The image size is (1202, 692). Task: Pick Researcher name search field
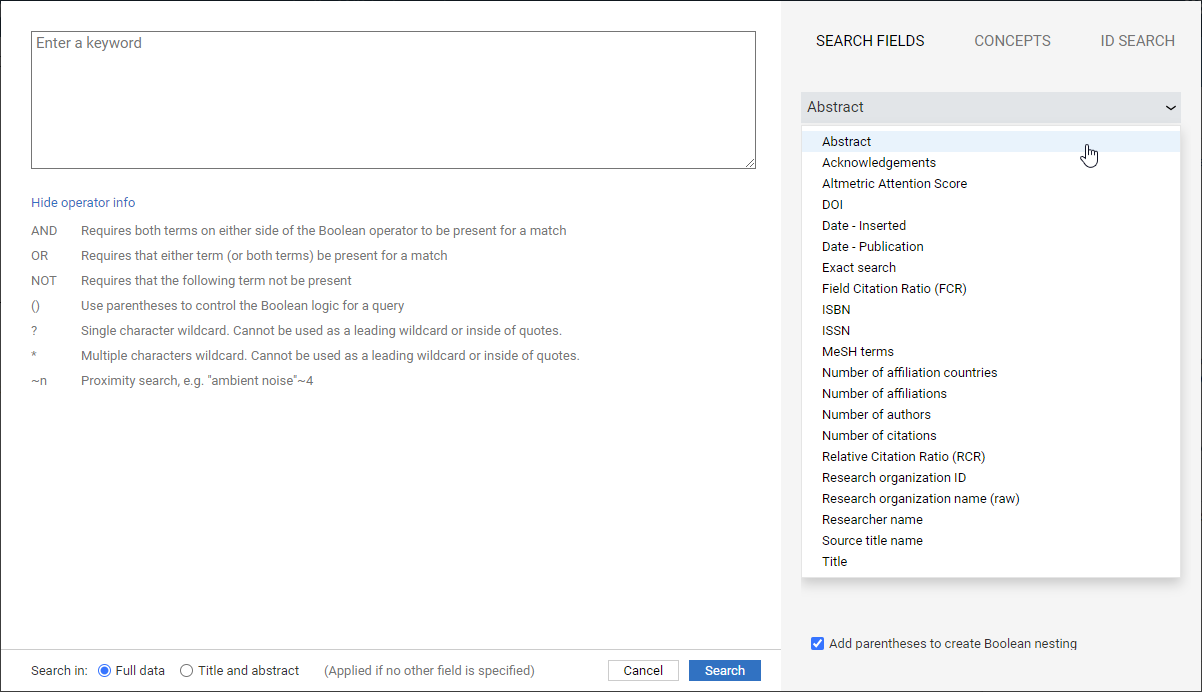tap(872, 520)
